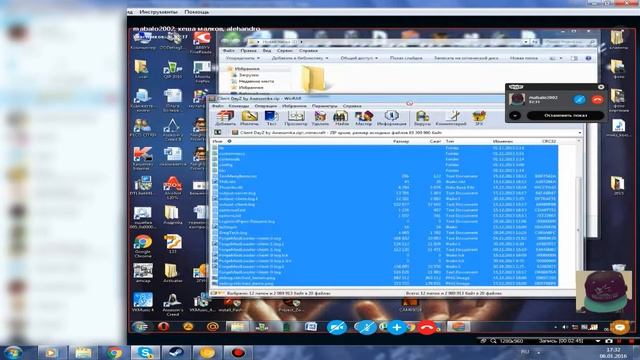Click the WinRAR Комментарий (Comment) toolbar icon
Image resolution: width=640 pixels, height=360 pixels.
[x=451, y=118]
